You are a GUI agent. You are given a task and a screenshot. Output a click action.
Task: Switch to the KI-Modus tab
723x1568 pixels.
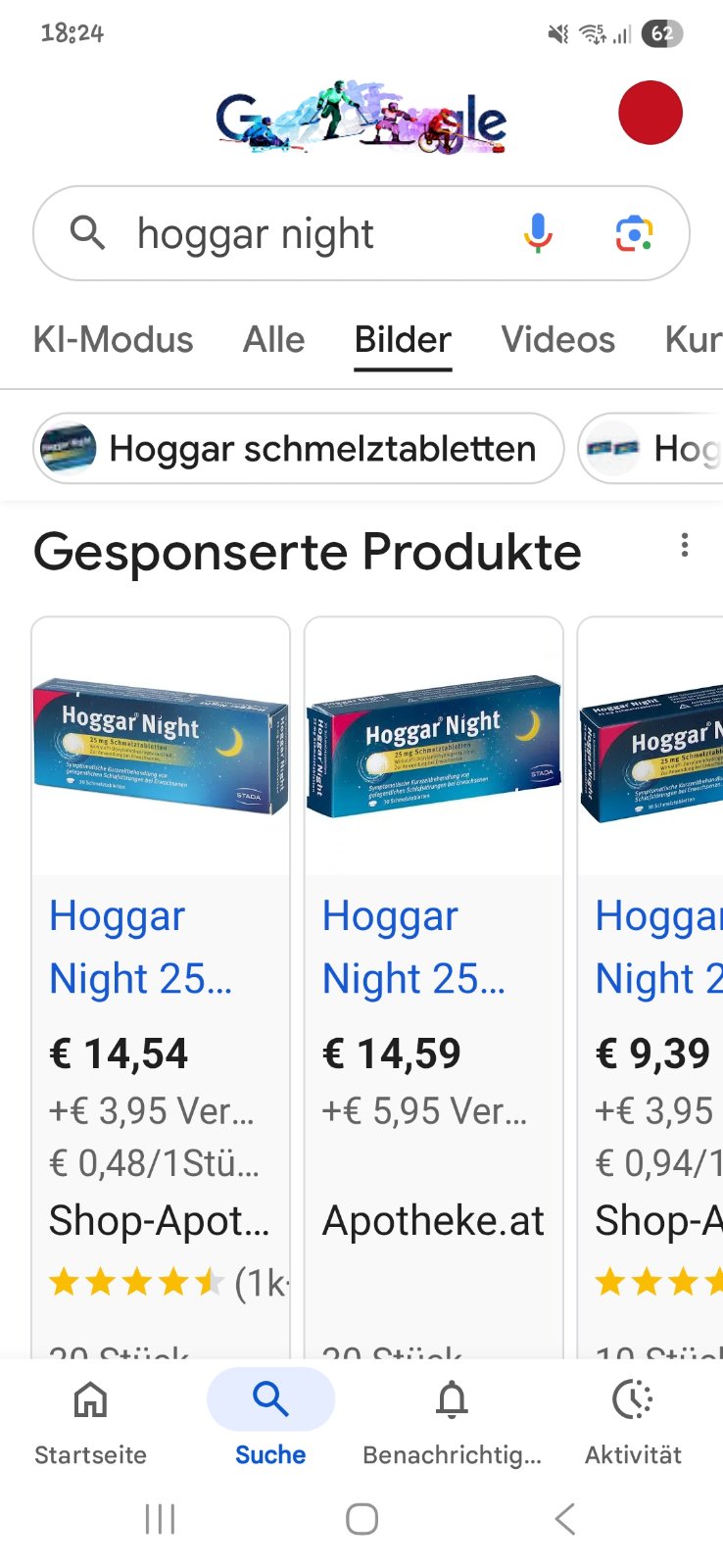[114, 339]
